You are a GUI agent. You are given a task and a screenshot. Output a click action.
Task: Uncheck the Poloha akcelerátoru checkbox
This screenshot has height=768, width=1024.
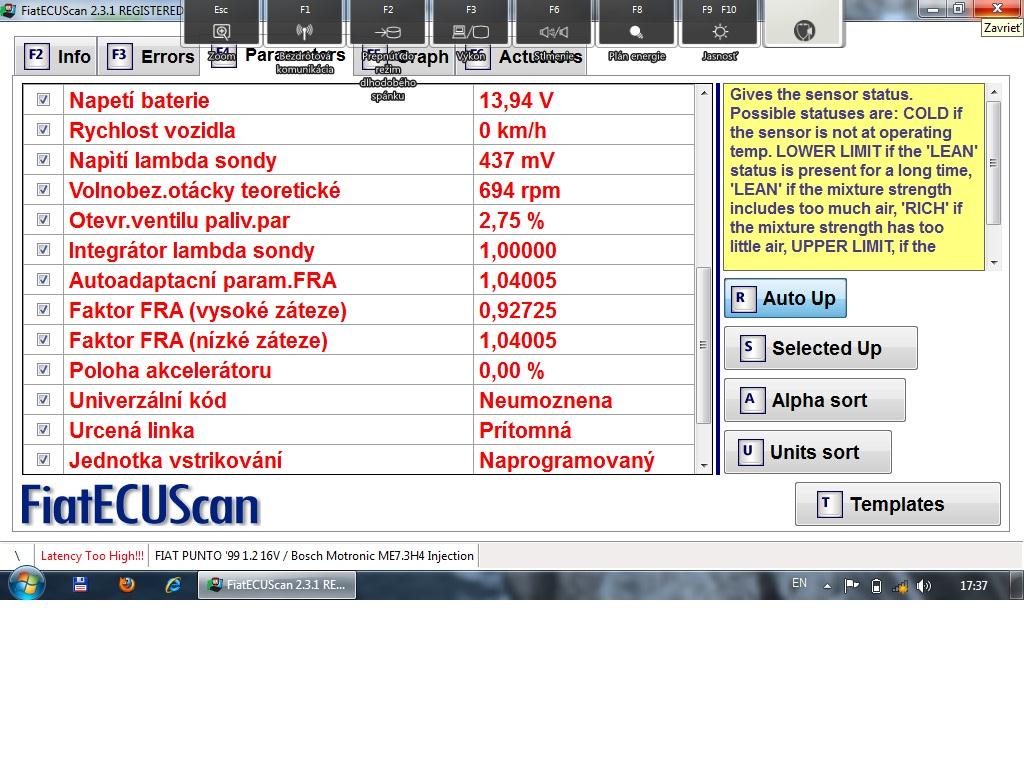(44, 370)
